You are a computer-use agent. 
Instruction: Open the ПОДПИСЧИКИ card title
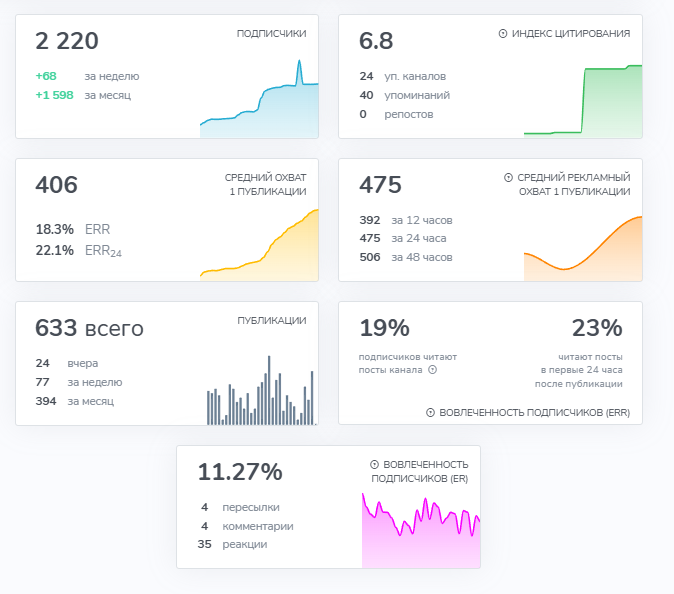tap(272, 34)
